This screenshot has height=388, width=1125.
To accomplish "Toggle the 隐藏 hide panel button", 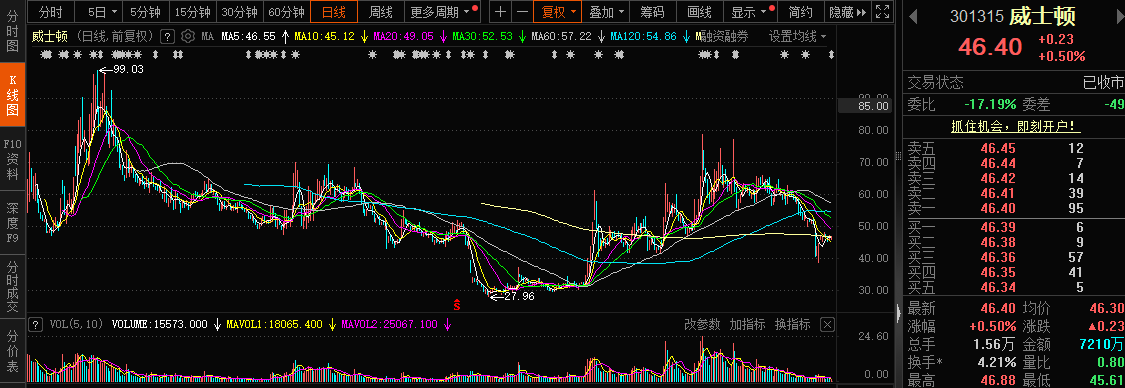I will click(846, 11).
